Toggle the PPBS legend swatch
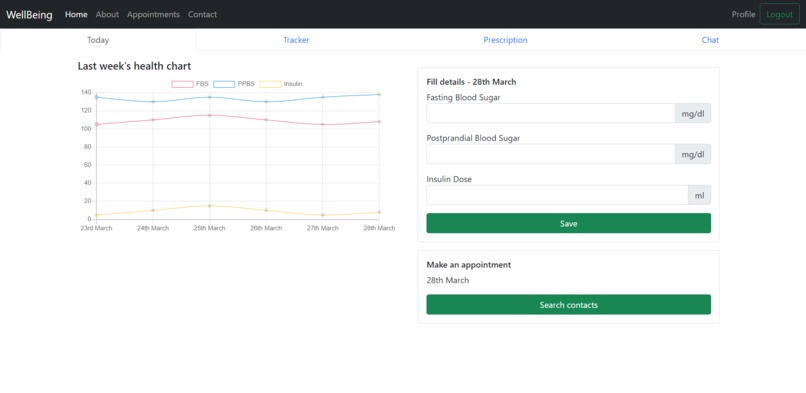Image resolution: width=806 pixels, height=393 pixels. click(x=224, y=84)
